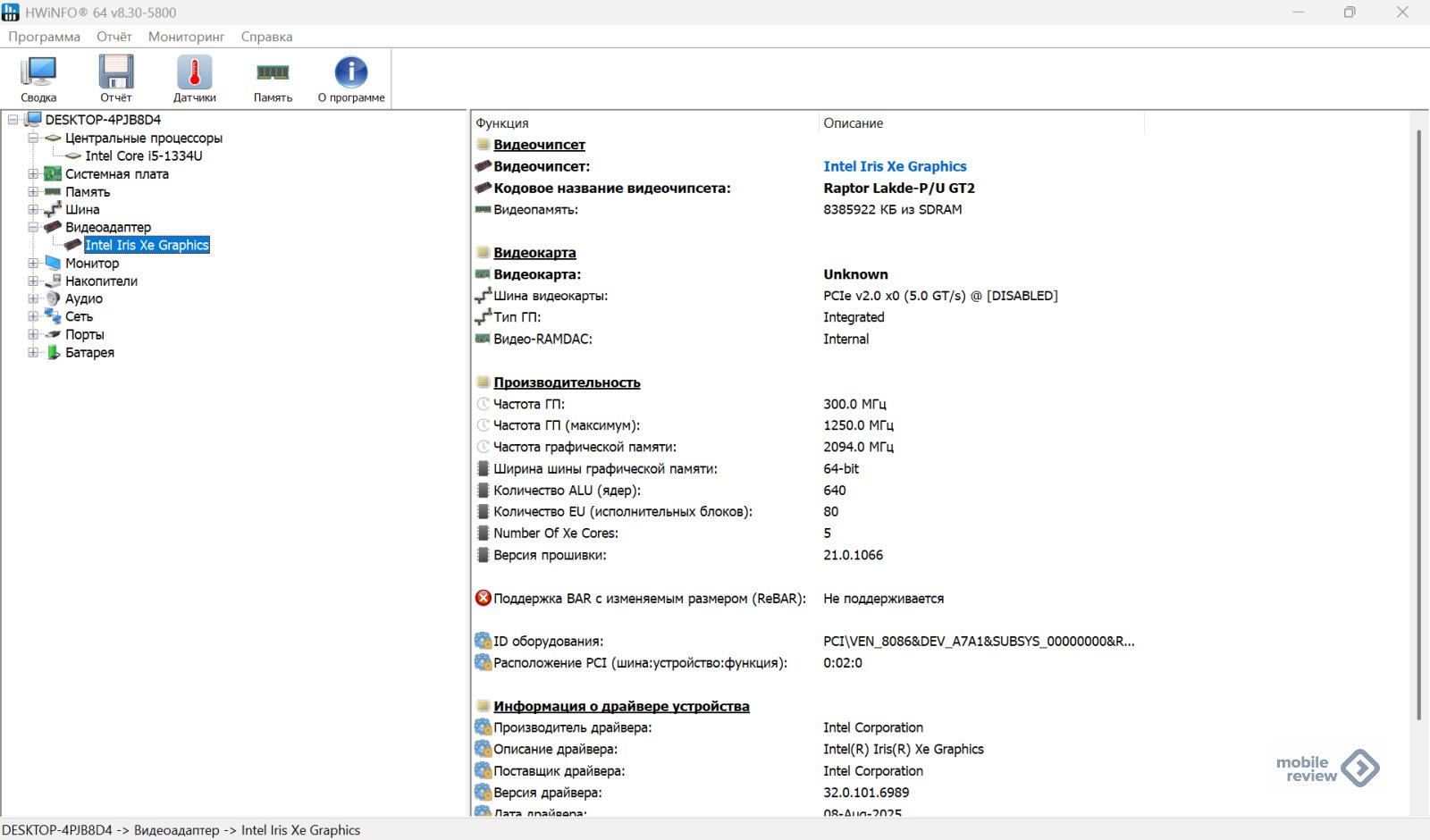Open the Программа menu

coord(45,37)
